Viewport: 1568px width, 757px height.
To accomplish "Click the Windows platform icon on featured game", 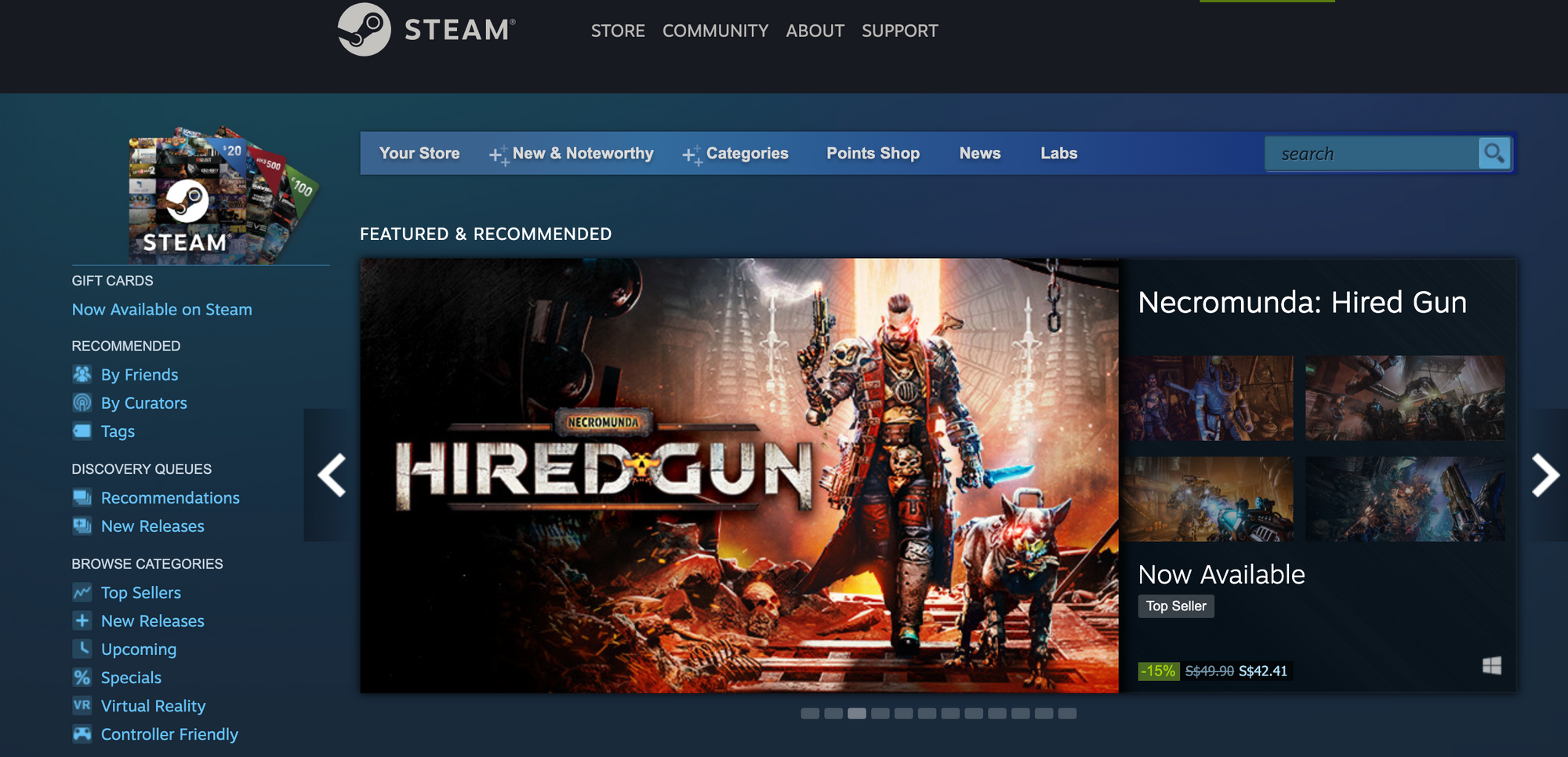I will 1491,666.
